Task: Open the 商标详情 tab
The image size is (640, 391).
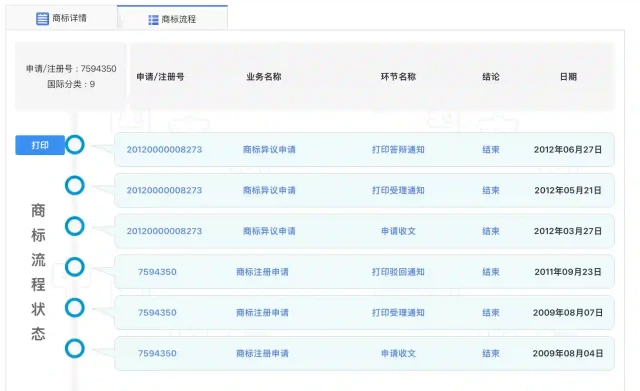Action: click(61, 18)
